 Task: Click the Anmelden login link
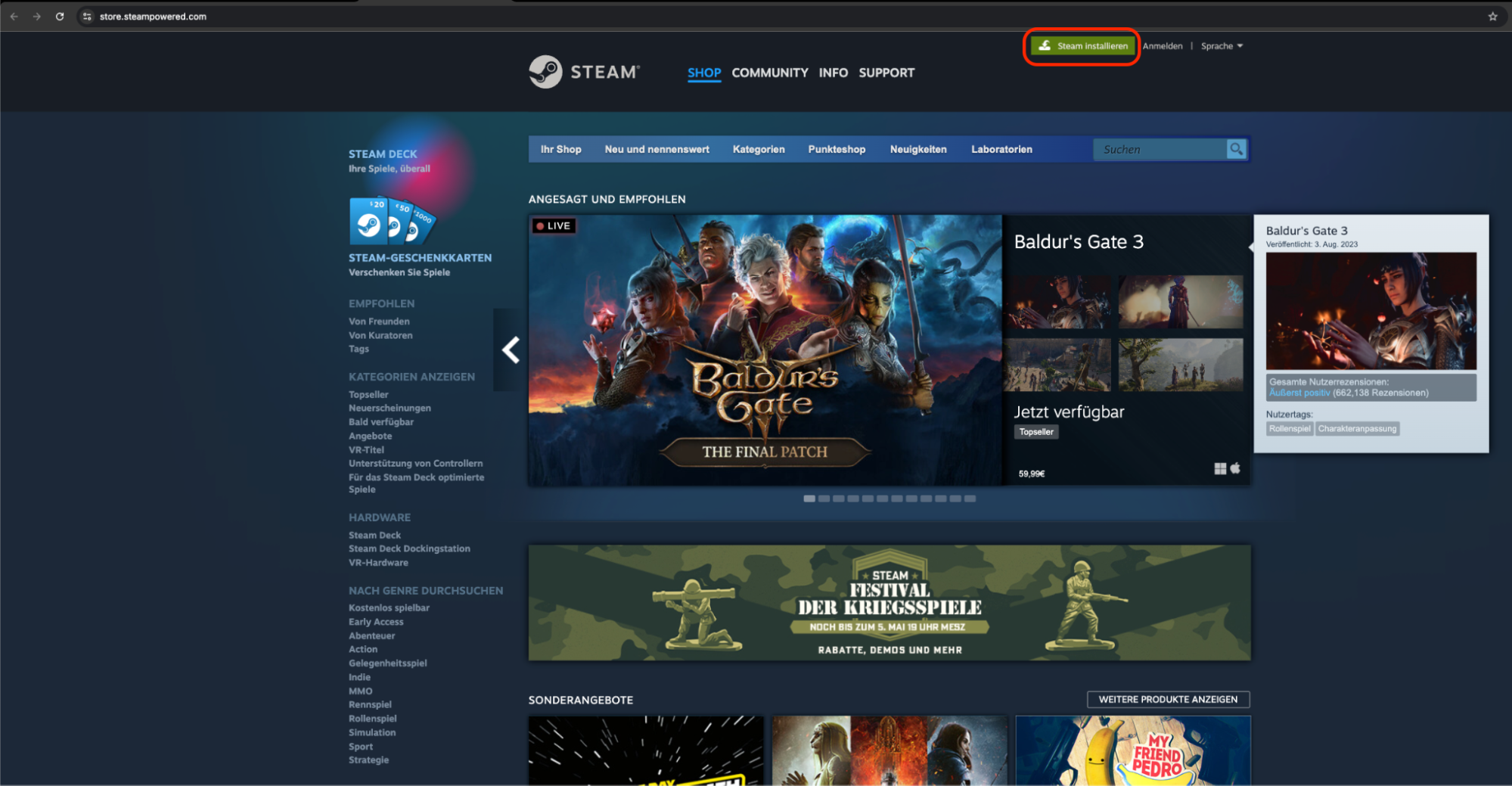click(x=1162, y=45)
